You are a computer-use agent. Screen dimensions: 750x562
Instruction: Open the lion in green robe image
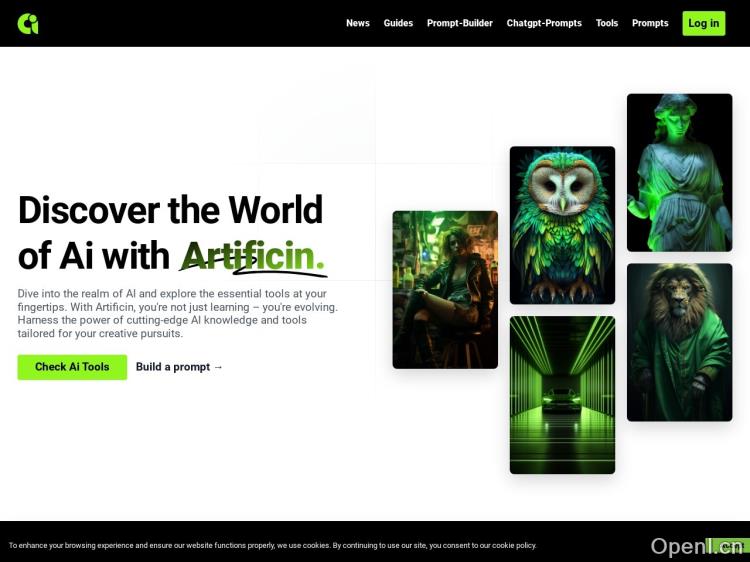pos(679,342)
